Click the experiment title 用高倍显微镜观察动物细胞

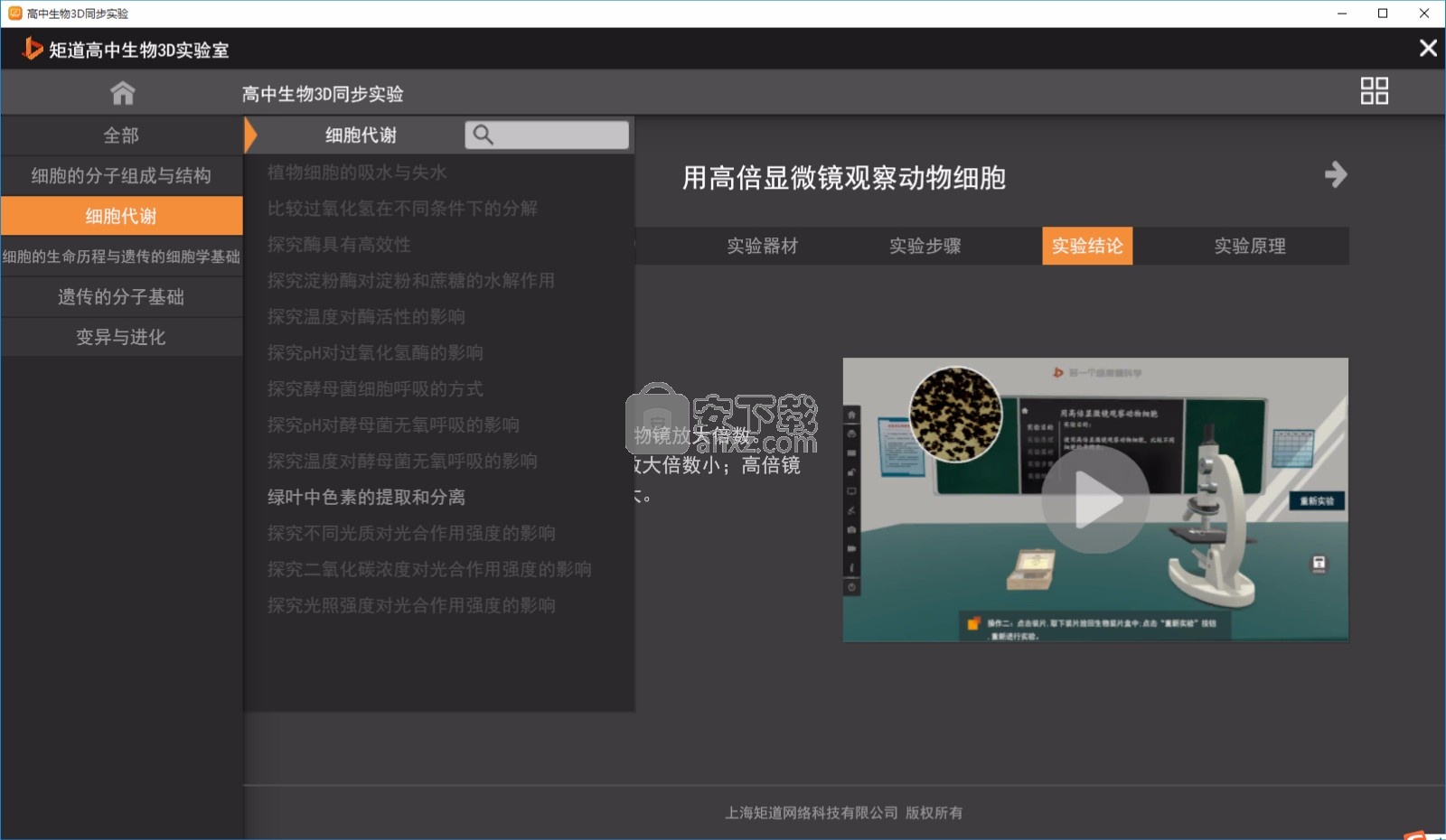[x=844, y=178]
